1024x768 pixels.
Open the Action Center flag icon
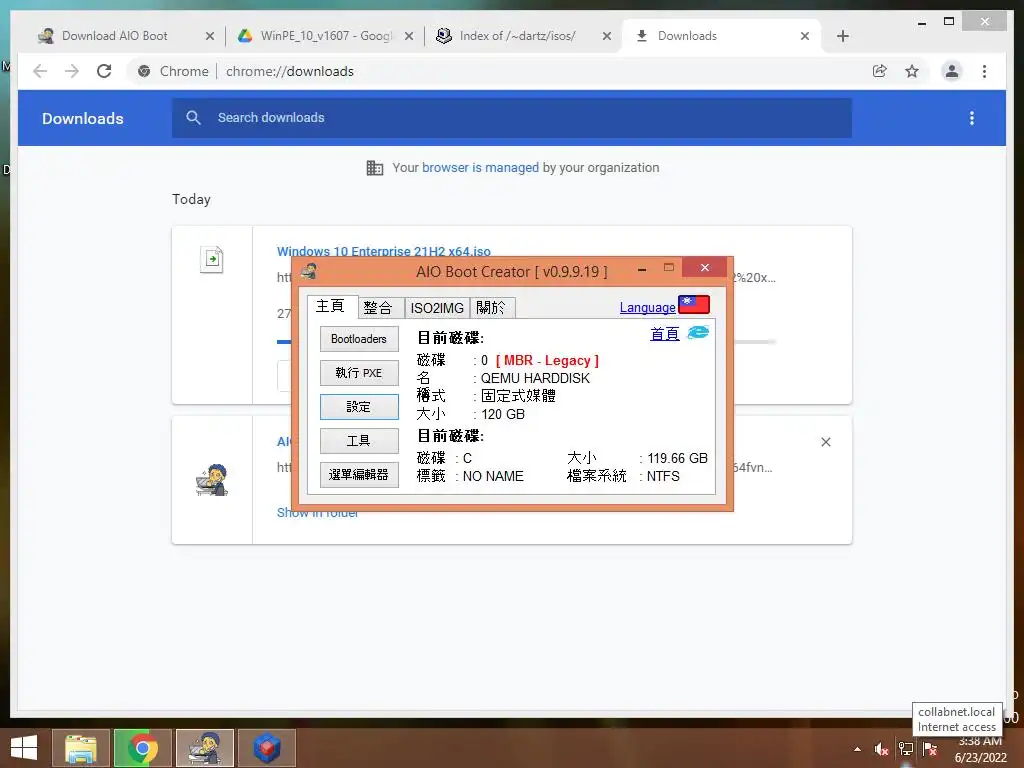pyautogui.click(x=930, y=749)
